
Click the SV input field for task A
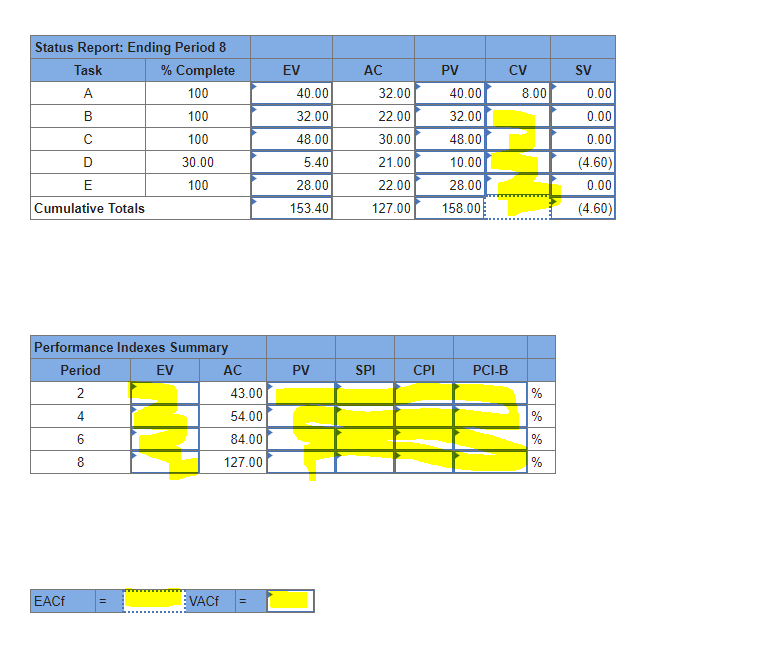click(583, 93)
